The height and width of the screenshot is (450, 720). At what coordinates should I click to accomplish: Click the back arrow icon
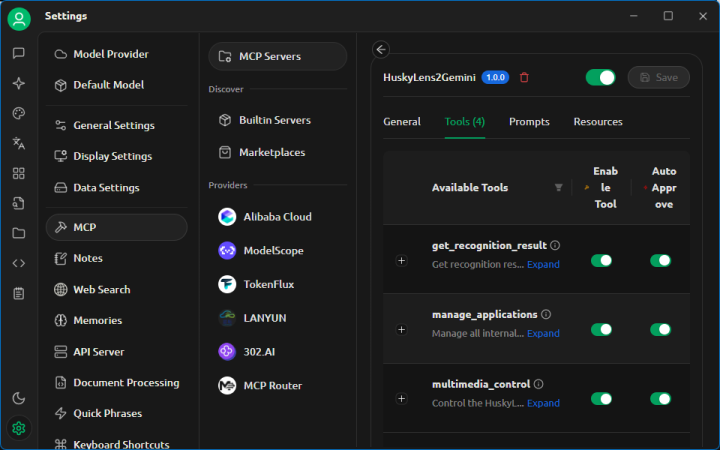(x=380, y=49)
